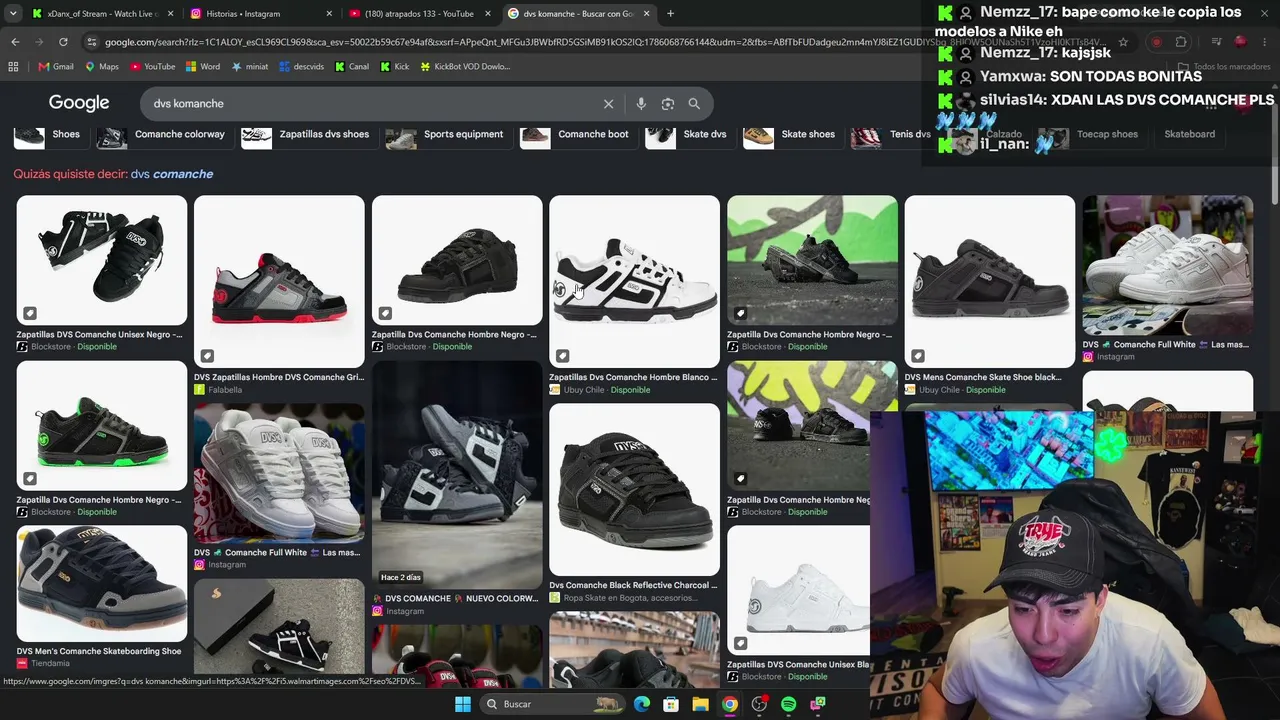Open the new tab plus button
The height and width of the screenshot is (720, 1280).
[670, 14]
